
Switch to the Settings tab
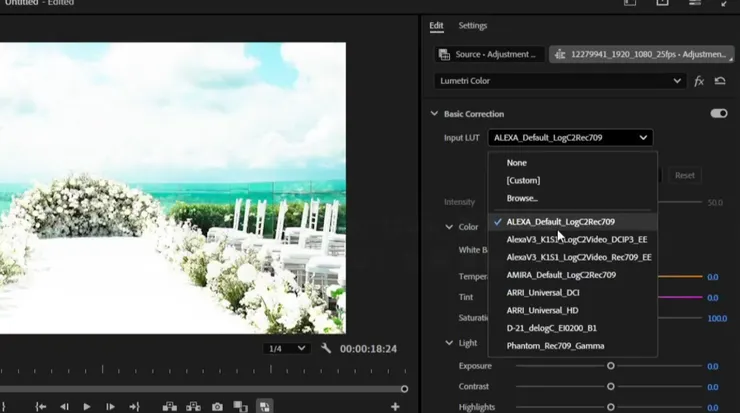tap(473, 26)
